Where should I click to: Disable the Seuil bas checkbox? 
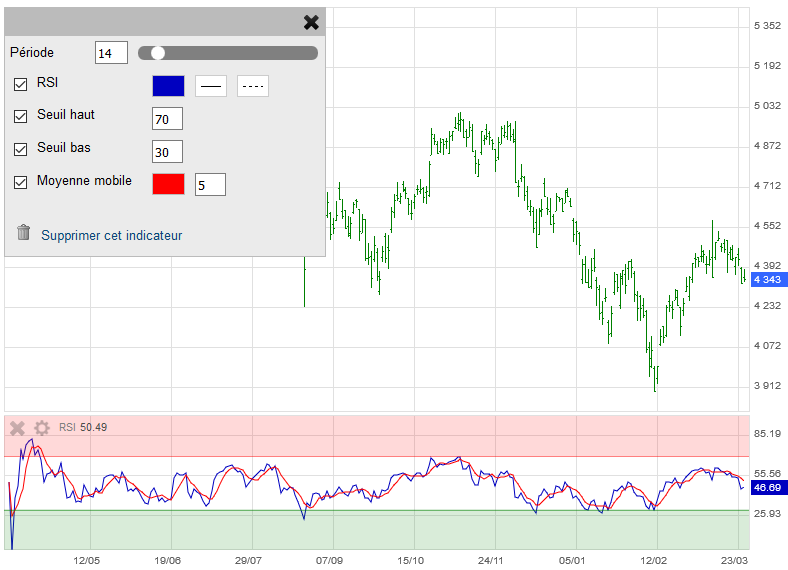click(21, 149)
